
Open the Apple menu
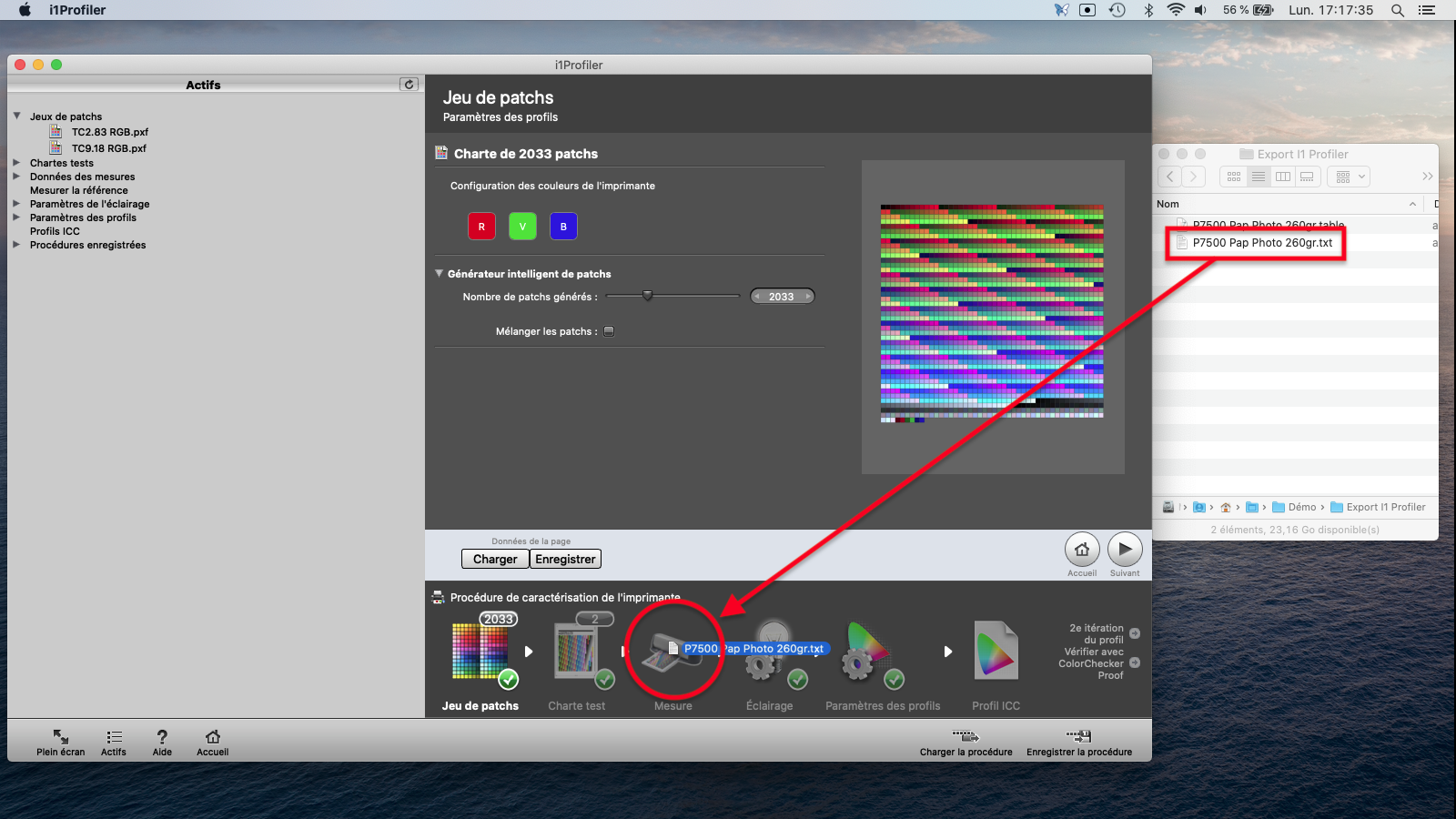(25, 10)
